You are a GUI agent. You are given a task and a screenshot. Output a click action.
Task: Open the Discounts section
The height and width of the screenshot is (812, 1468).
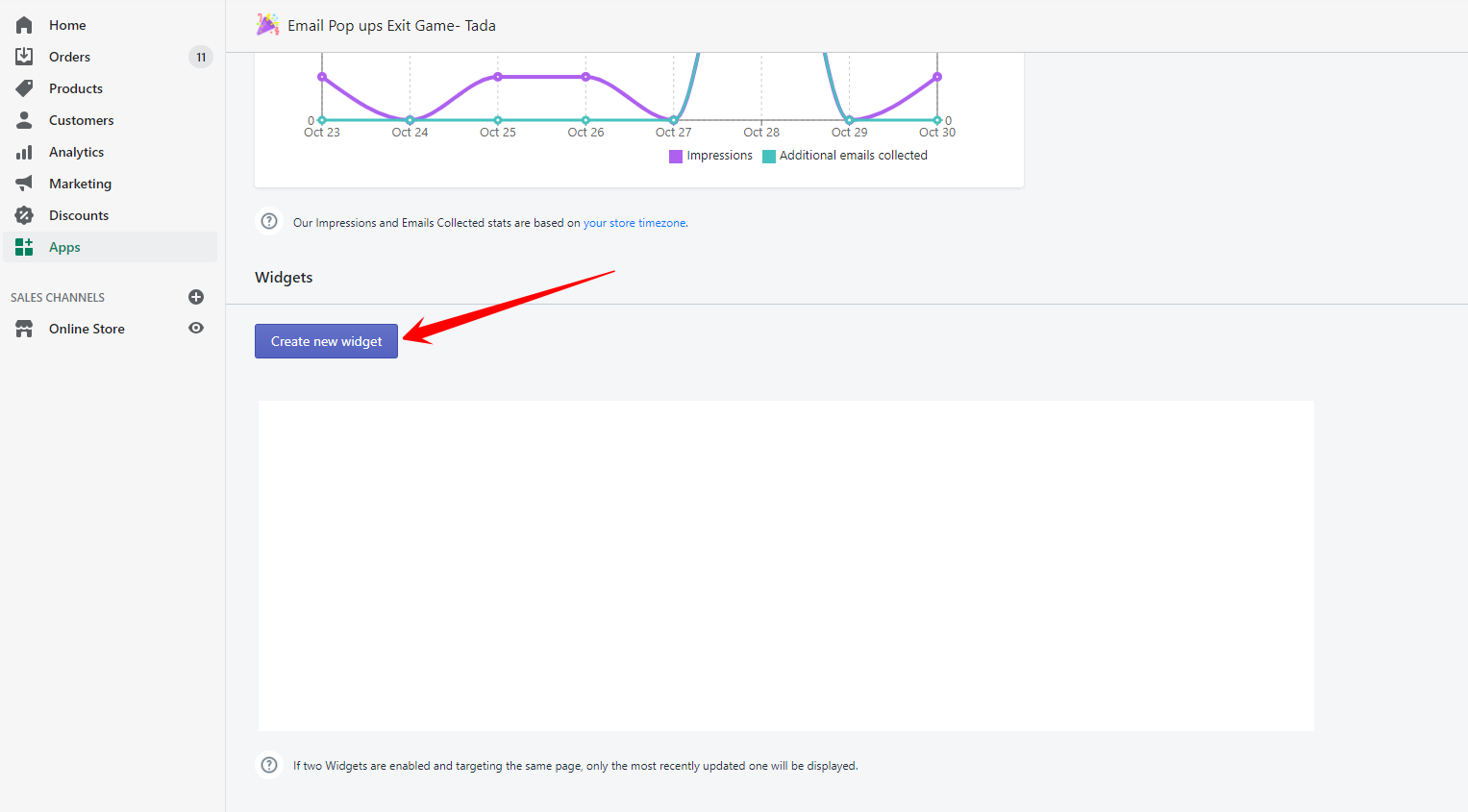pos(111,215)
